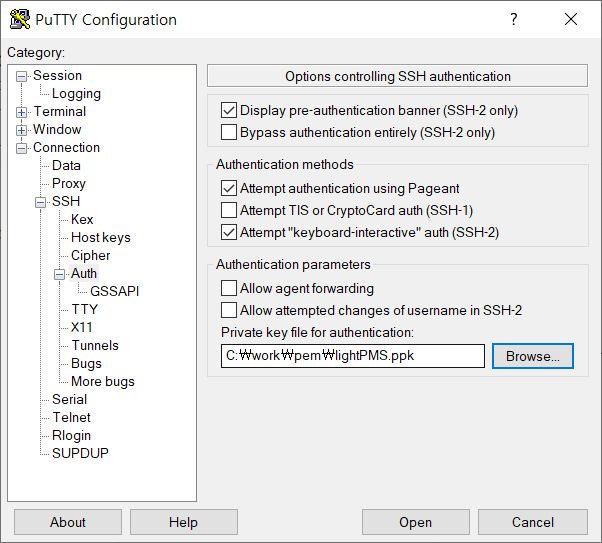Open Cipher settings

pos(91,255)
